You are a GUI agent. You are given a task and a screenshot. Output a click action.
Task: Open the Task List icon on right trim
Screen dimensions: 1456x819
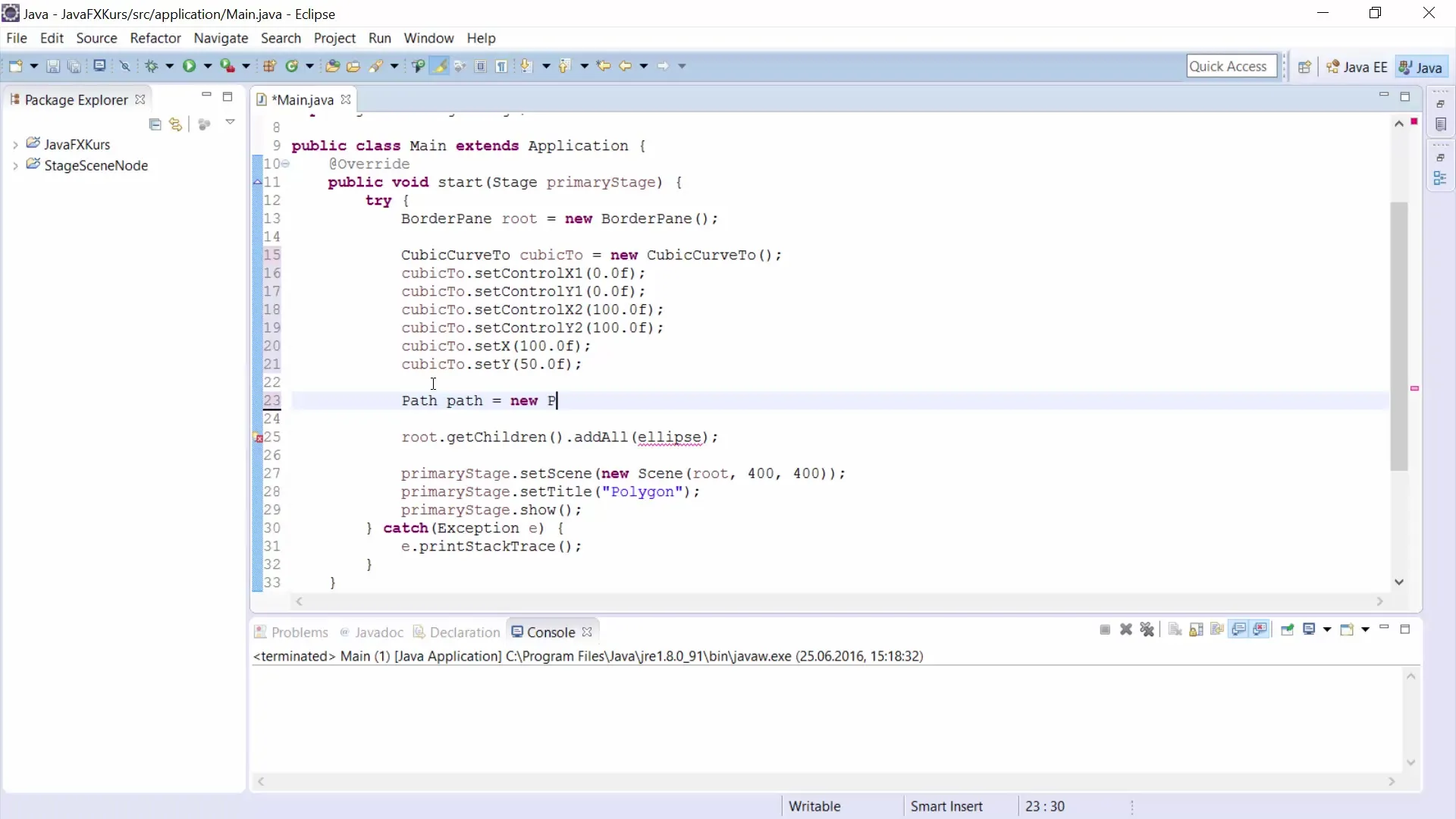click(x=1441, y=124)
